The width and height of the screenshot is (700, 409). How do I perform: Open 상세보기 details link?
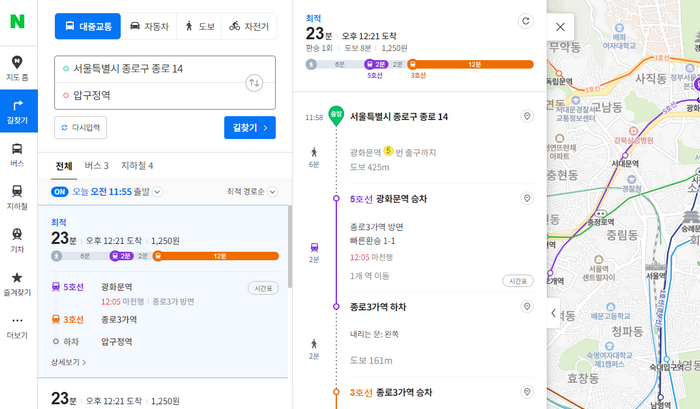[x=69, y=362]
